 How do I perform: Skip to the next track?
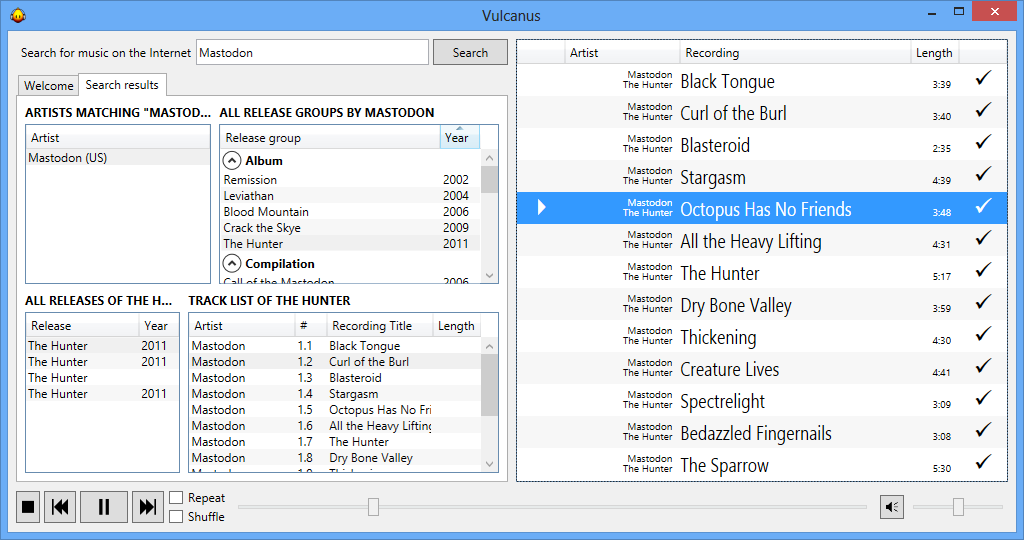point(148,507)
